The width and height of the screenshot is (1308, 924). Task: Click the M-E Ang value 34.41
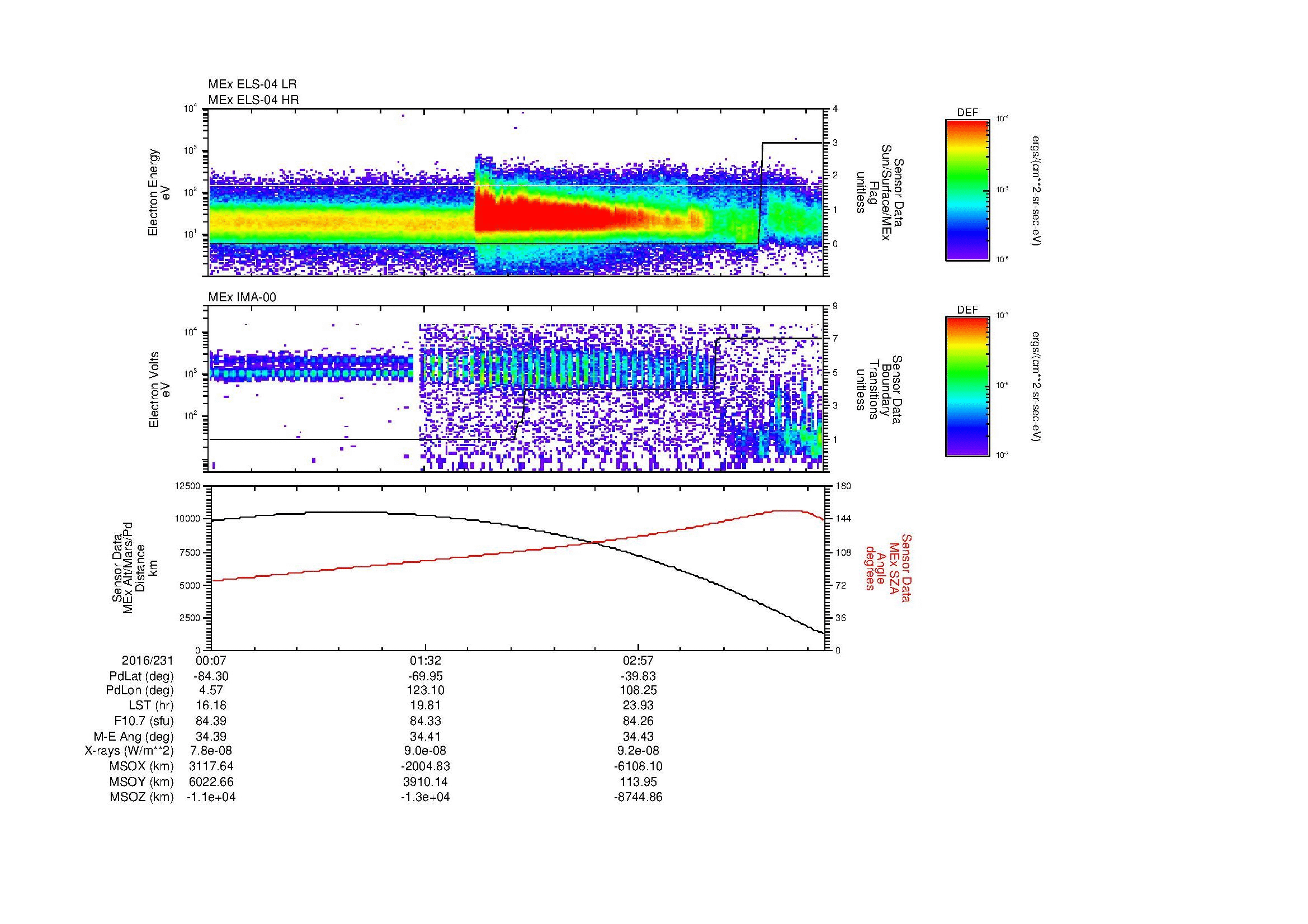[425, 737]
